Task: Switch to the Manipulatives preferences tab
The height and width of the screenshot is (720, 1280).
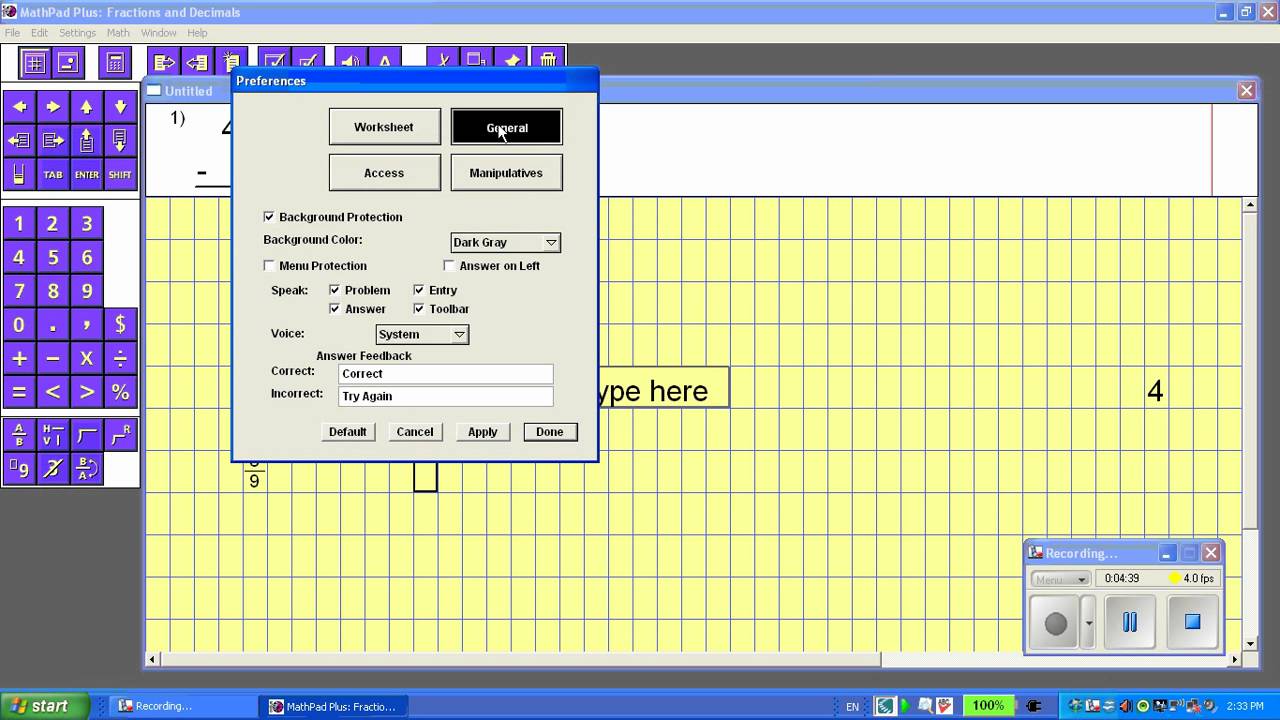Action: 506,173
